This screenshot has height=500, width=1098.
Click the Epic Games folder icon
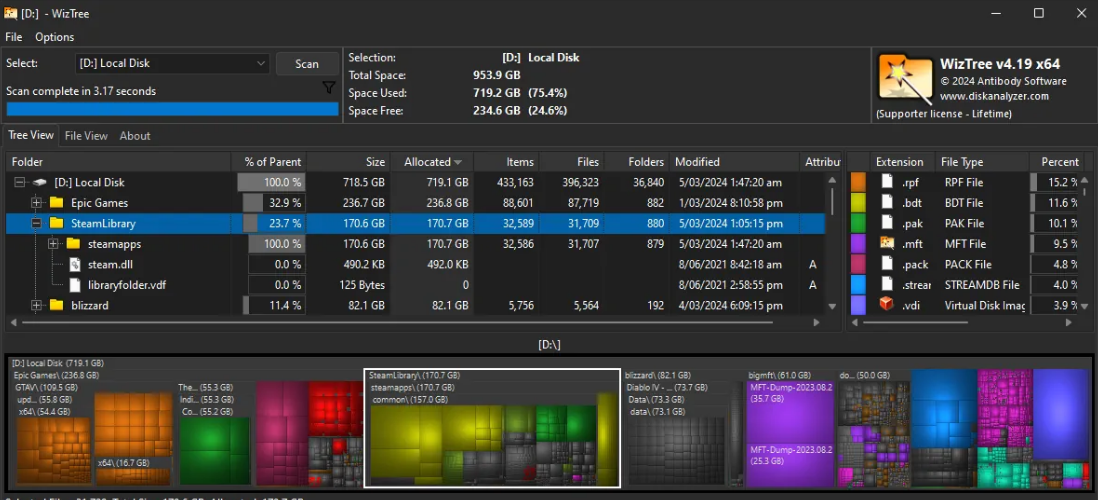[x=57, y=203]
